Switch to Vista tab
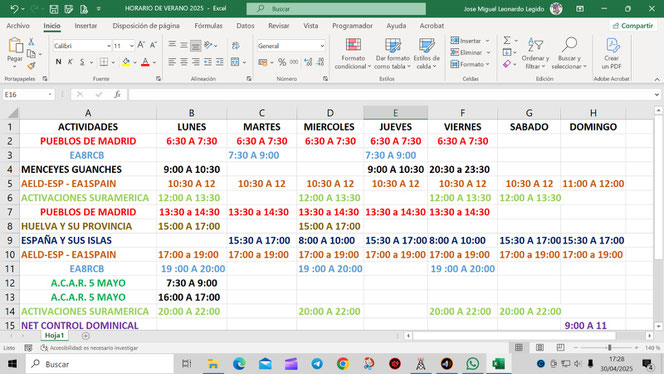 point(310,26)
